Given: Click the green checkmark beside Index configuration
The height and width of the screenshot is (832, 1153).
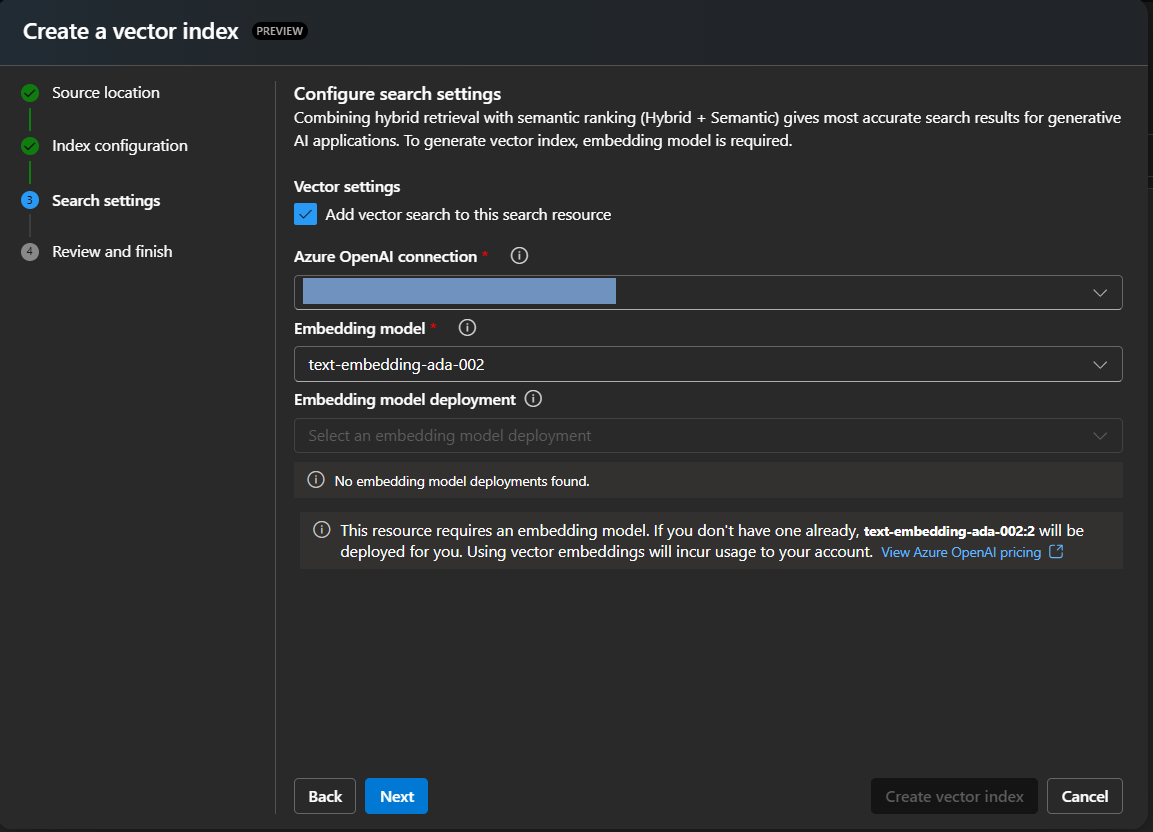Looking at the screenshot, I should pos(29,145).
